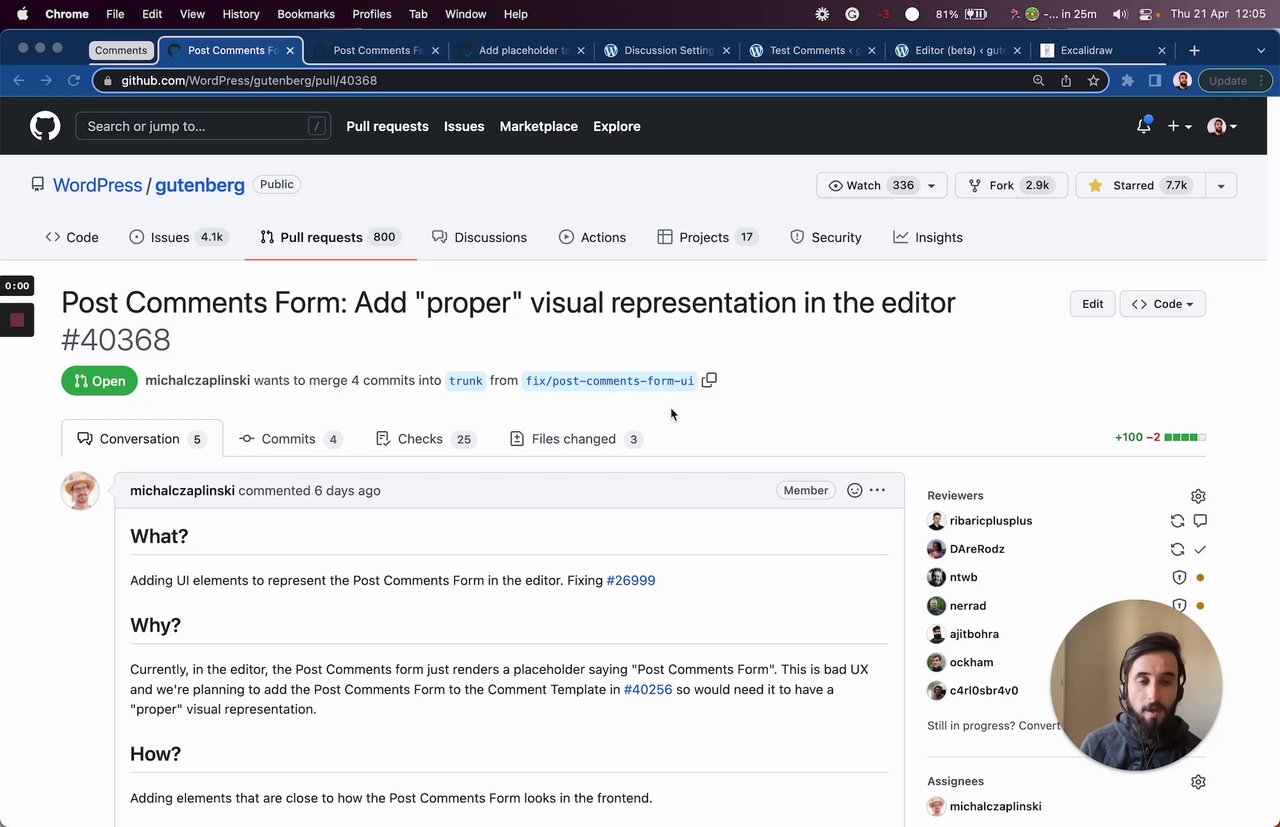Click Pull requests in GitHub top navigation
Image resolution: width=1280 pixels, height=827 pixels.
pyautogui.click(x=387, y=126)
